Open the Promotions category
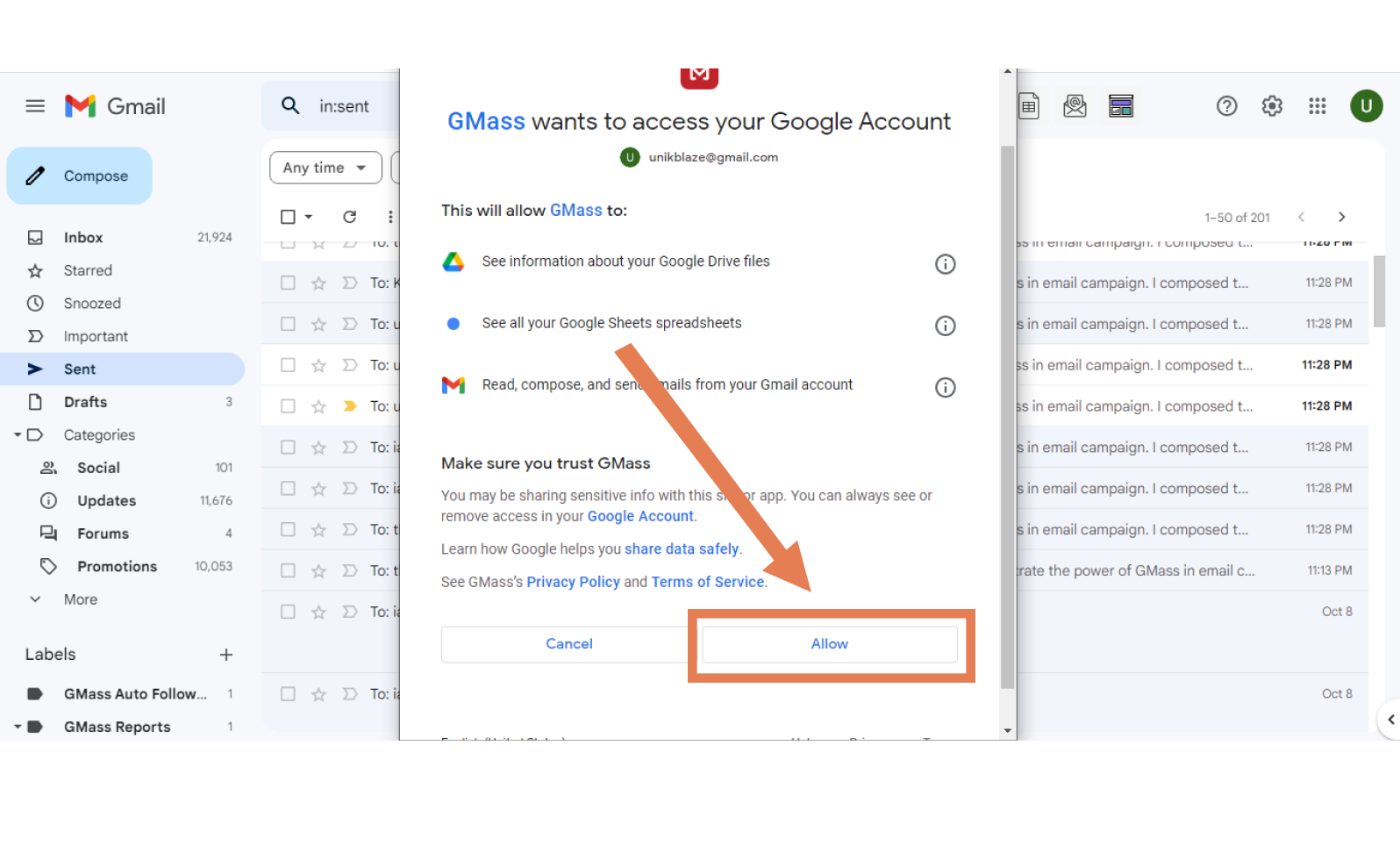The width and height of the screenshot is (1400, 860). [x=123, y=567]
